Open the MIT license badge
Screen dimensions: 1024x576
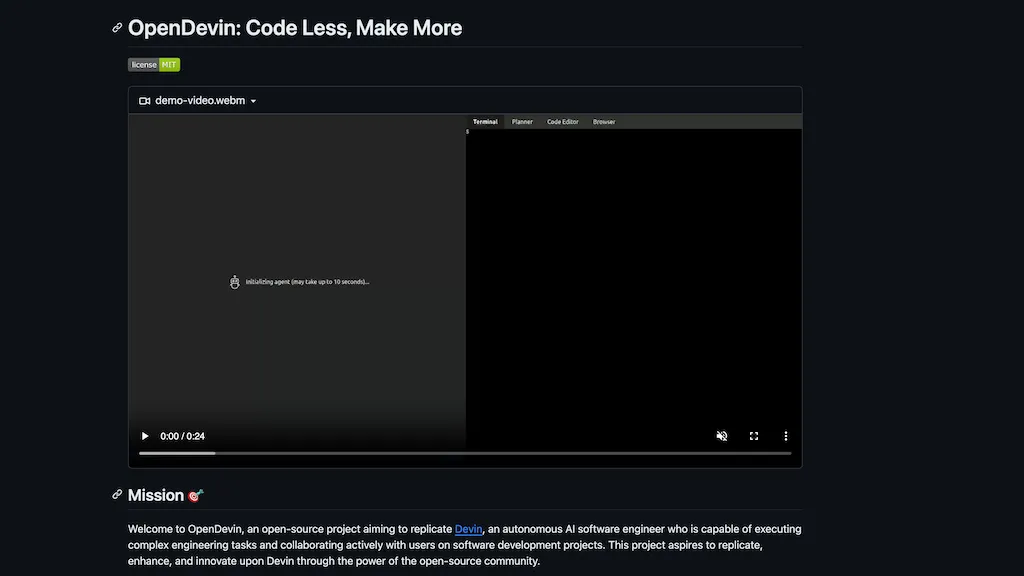[x=154, y=65]
